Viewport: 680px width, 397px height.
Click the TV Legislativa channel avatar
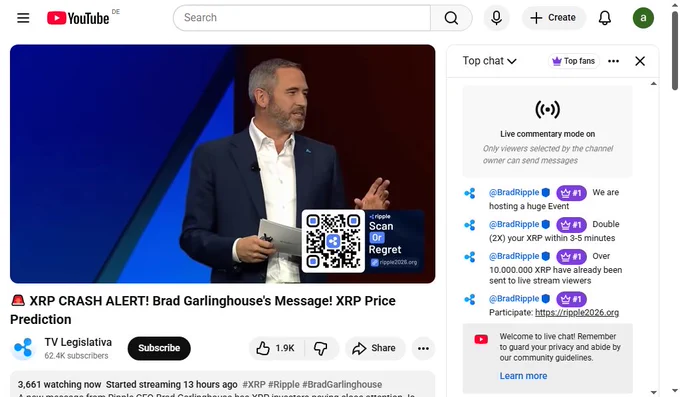[23, 348]
